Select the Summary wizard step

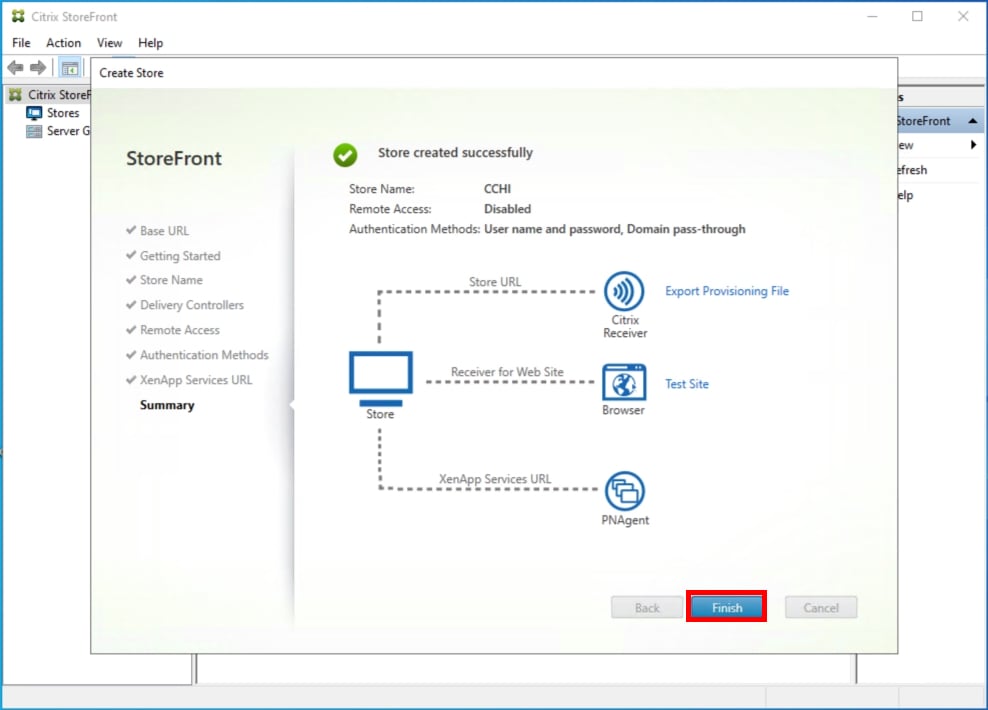coord(167,405)
